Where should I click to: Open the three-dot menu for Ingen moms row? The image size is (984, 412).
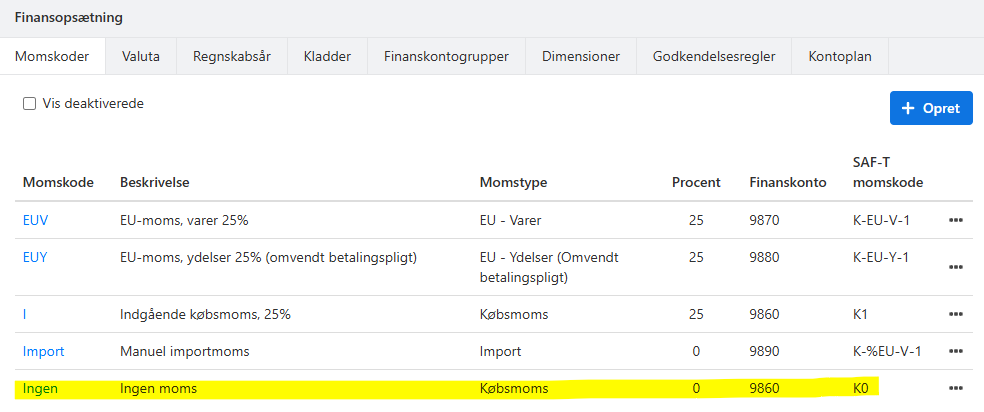956,389
